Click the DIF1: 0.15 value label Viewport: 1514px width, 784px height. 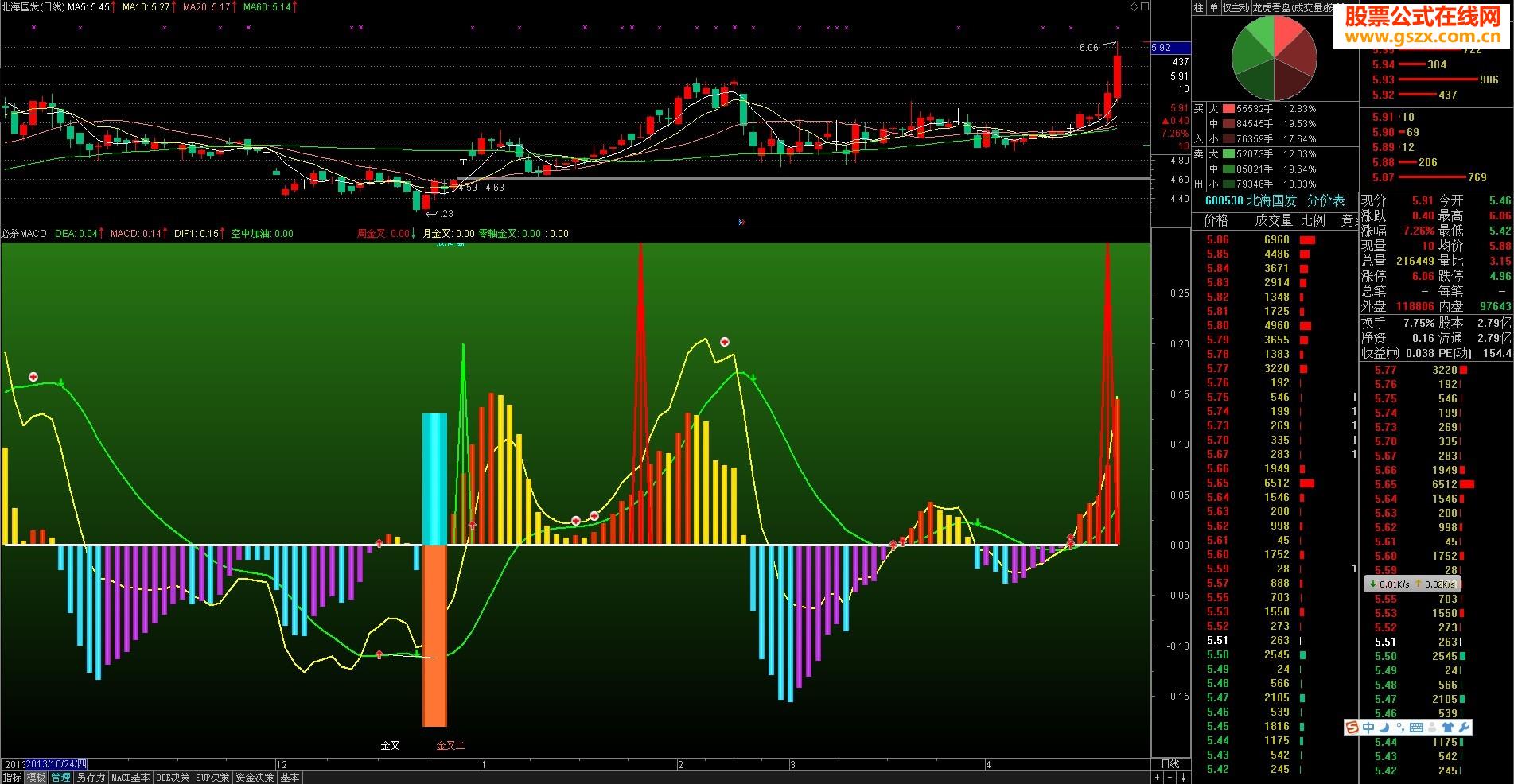pyautogui.click(x=197, y=234)
